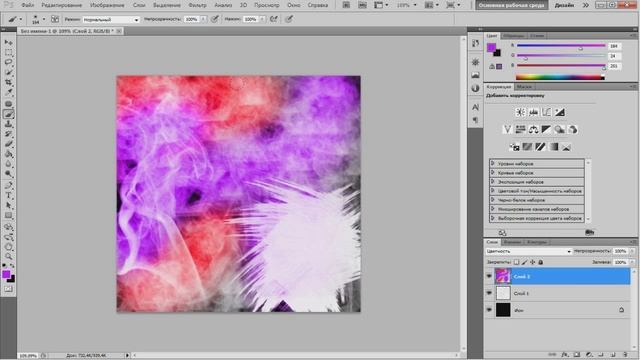
Task: Toggle lock image pixels brush icon
Action: coord(524,262)
